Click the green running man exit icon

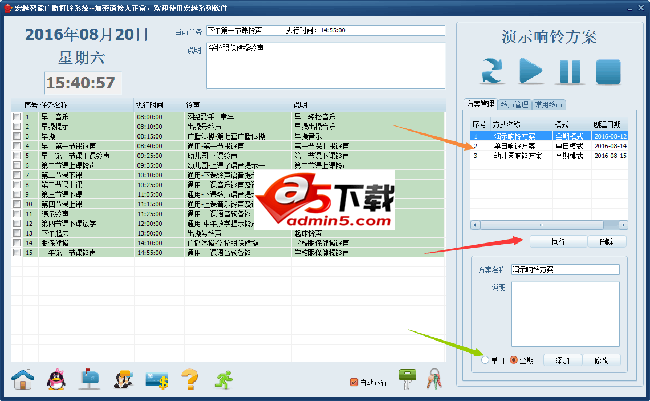coord(224,379)
